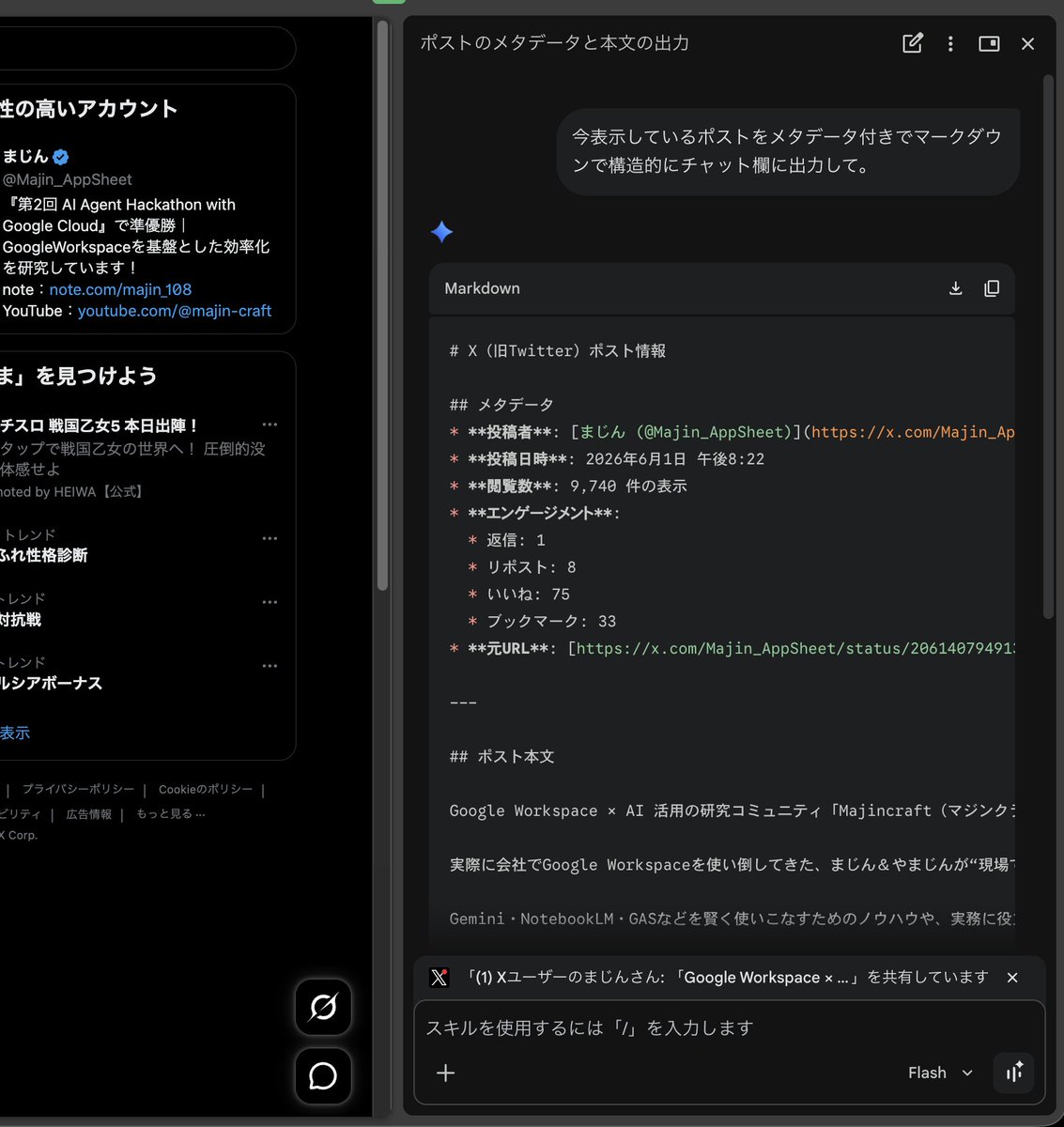Screen dimensions: 1064x1127
Task: Click the ## メタデータ heading
Action: pos(501,405)
